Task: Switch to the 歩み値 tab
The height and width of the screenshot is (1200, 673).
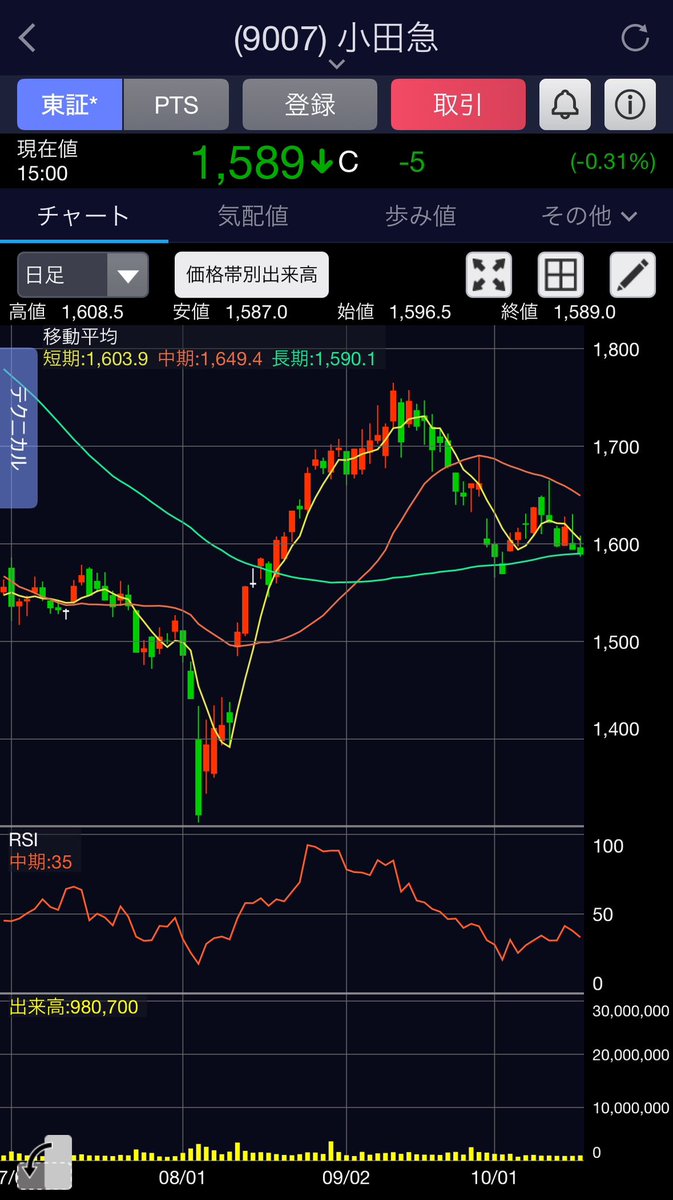Action: pos(420,216)
